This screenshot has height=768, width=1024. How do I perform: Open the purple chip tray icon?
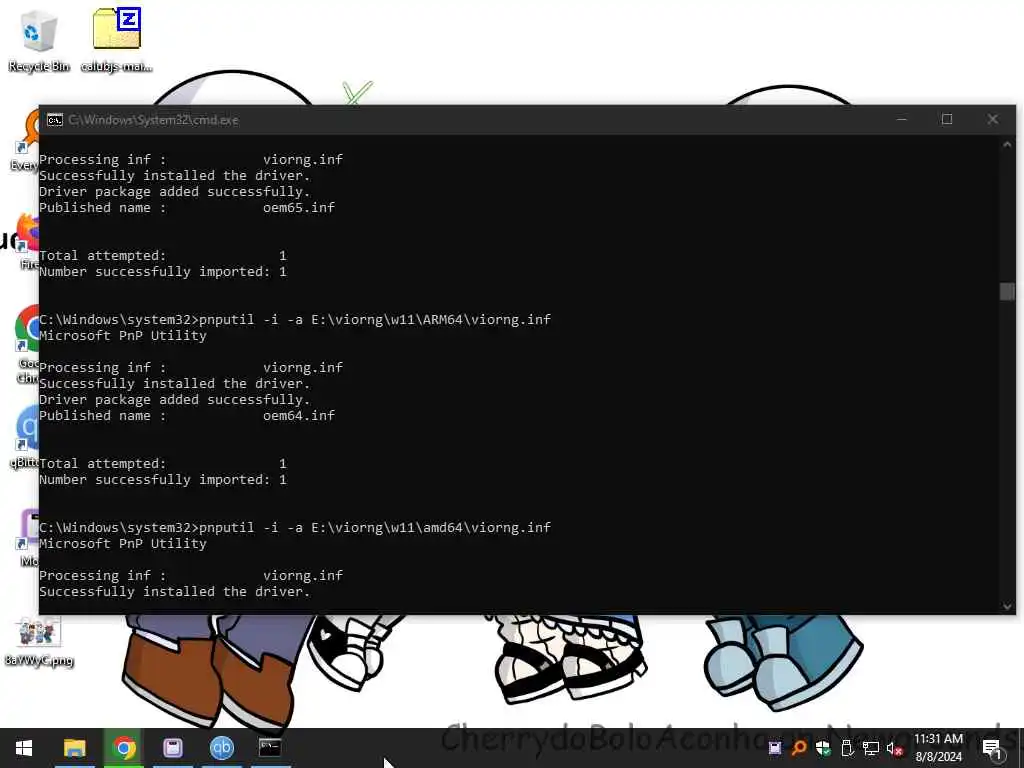775,748
